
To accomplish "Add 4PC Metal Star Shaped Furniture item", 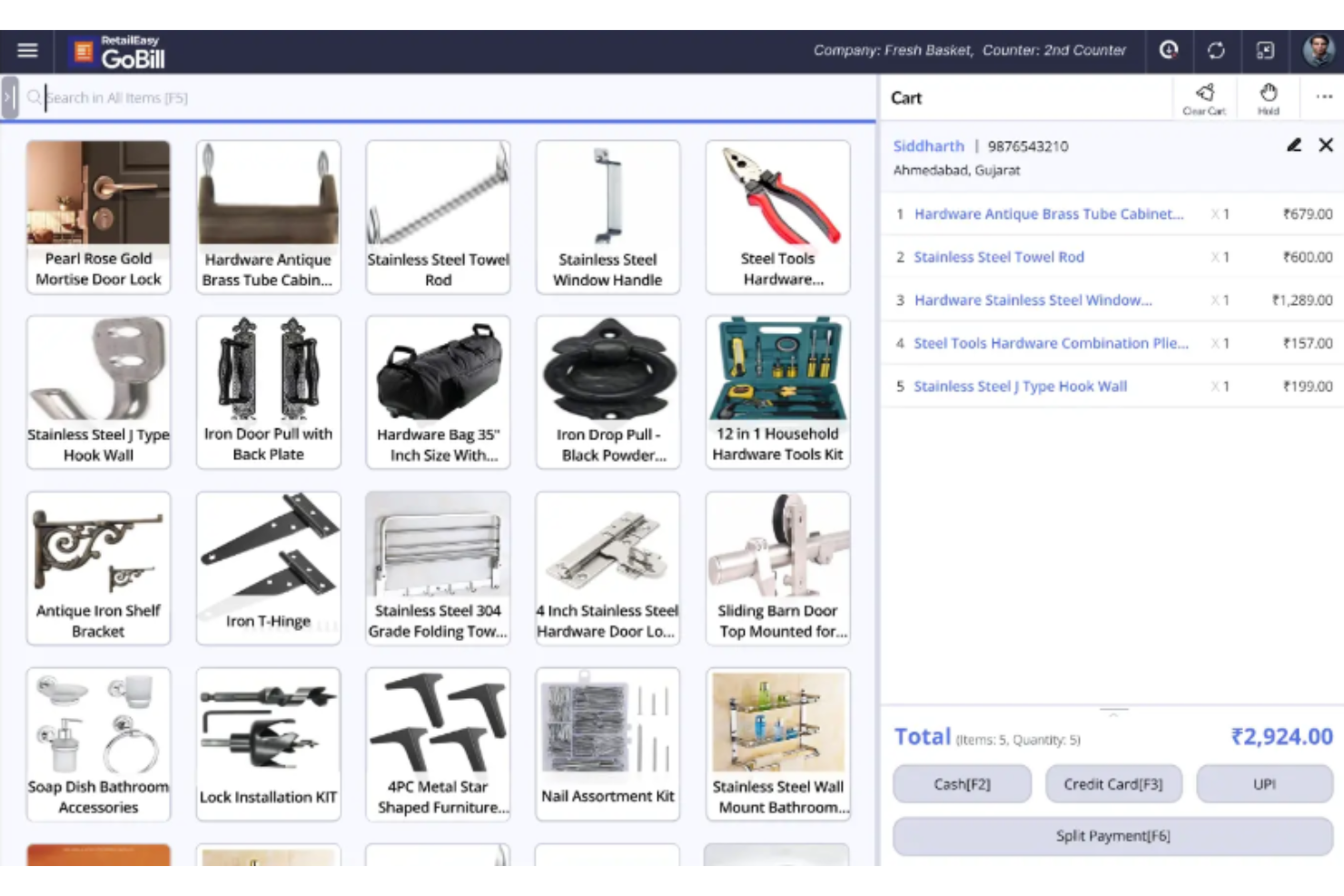I will 438,744.
